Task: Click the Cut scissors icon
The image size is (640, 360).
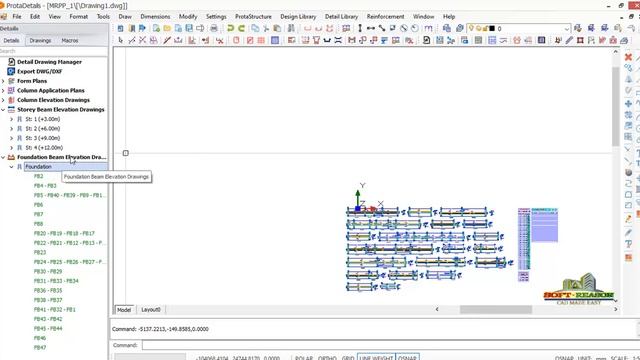Action: click(266, 28)
